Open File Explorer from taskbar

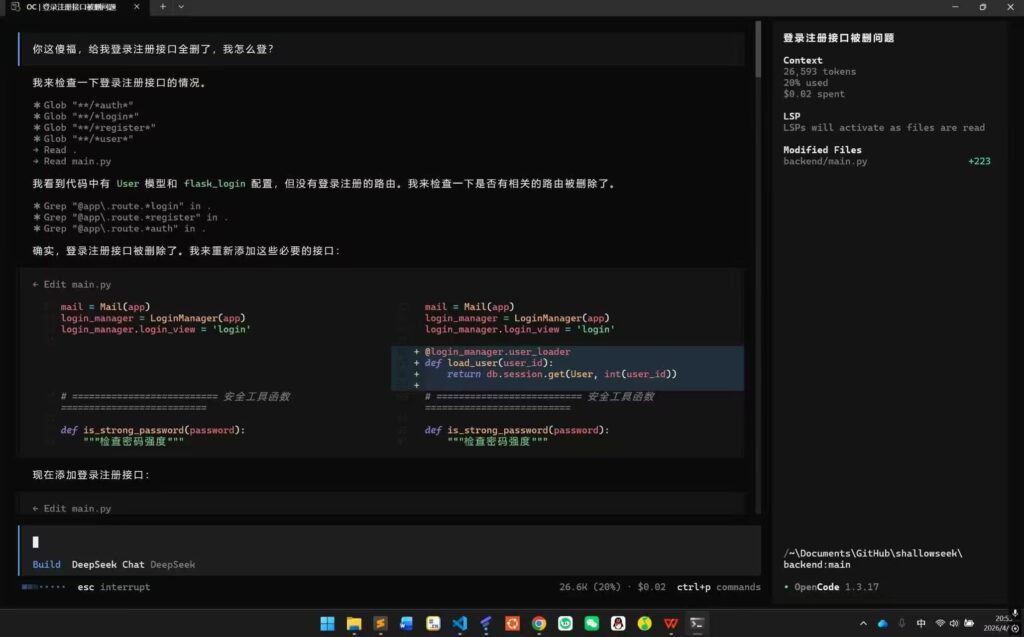(x=354, y=624)
